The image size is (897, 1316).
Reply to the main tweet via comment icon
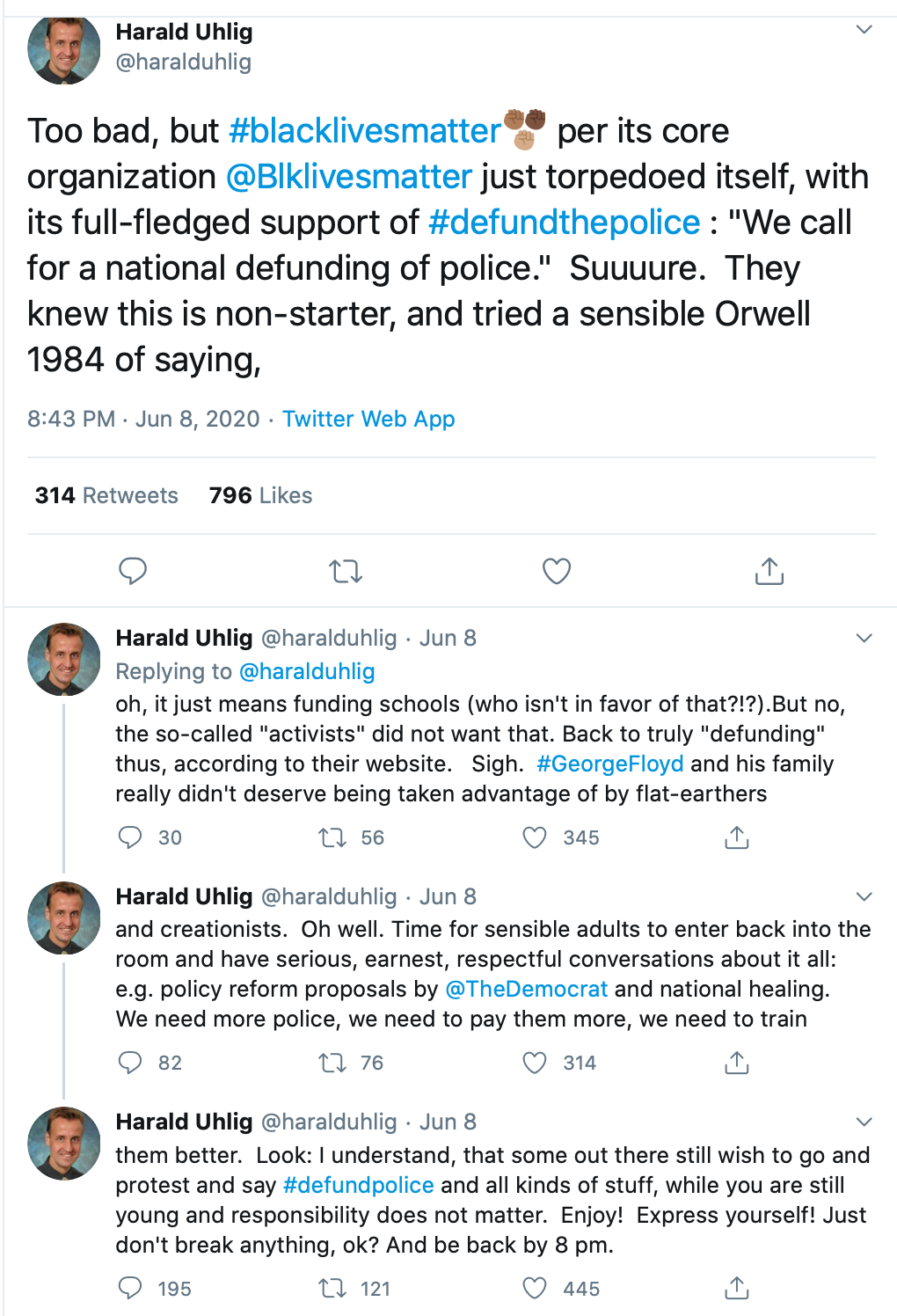click(133, 571)
